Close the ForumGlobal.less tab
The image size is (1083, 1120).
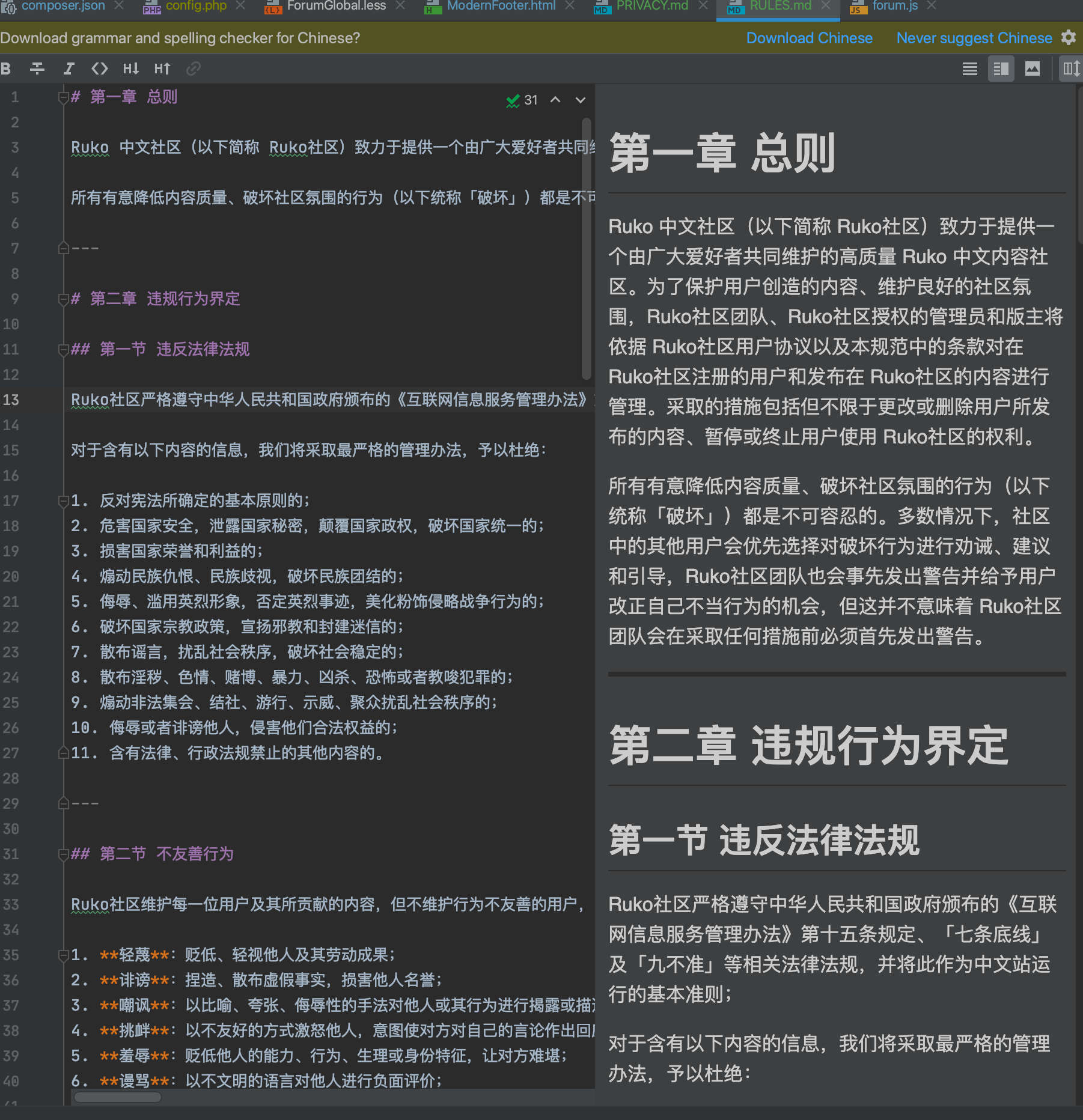(x=401, y=5)
